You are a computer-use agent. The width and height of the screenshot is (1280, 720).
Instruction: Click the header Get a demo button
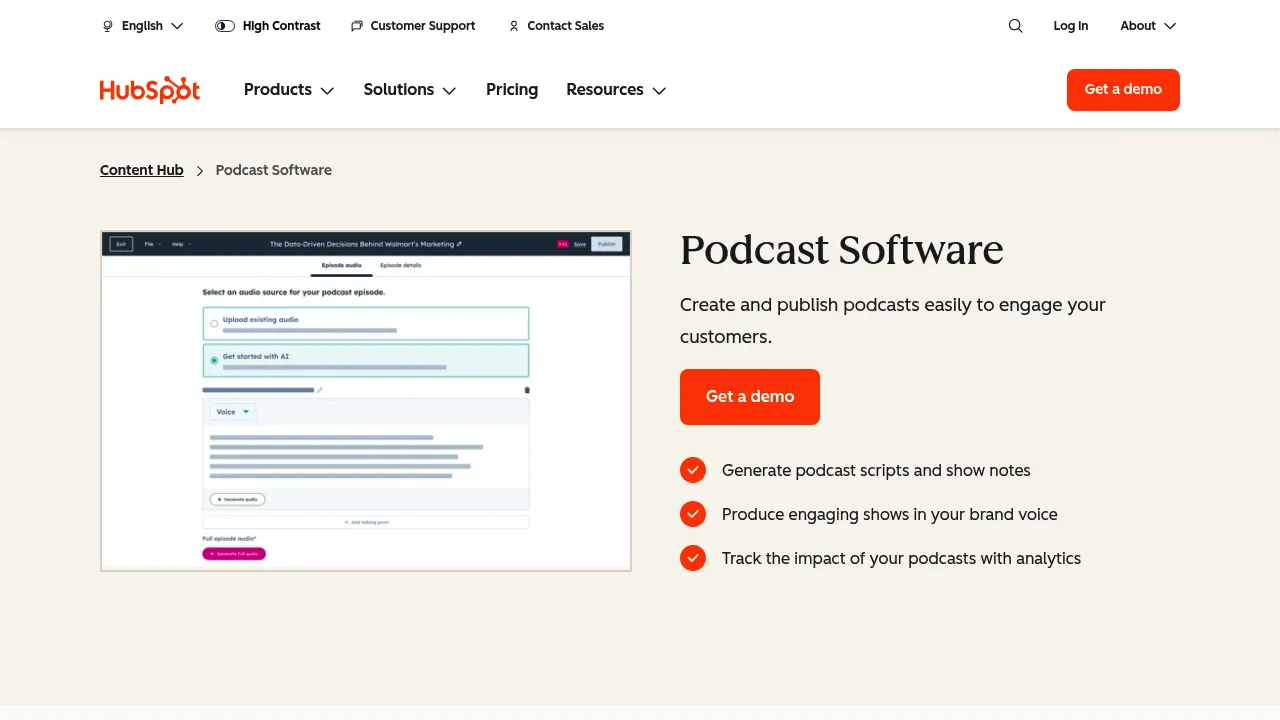[x=1123, y=90]
